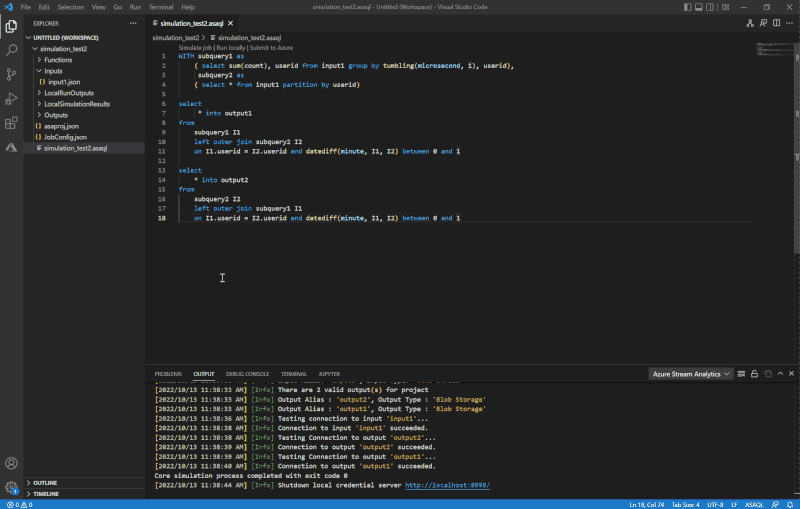The height and width of the screenshot is (509, 800).
Task: Expand the OUTLINE section
Action: [45, 483]
